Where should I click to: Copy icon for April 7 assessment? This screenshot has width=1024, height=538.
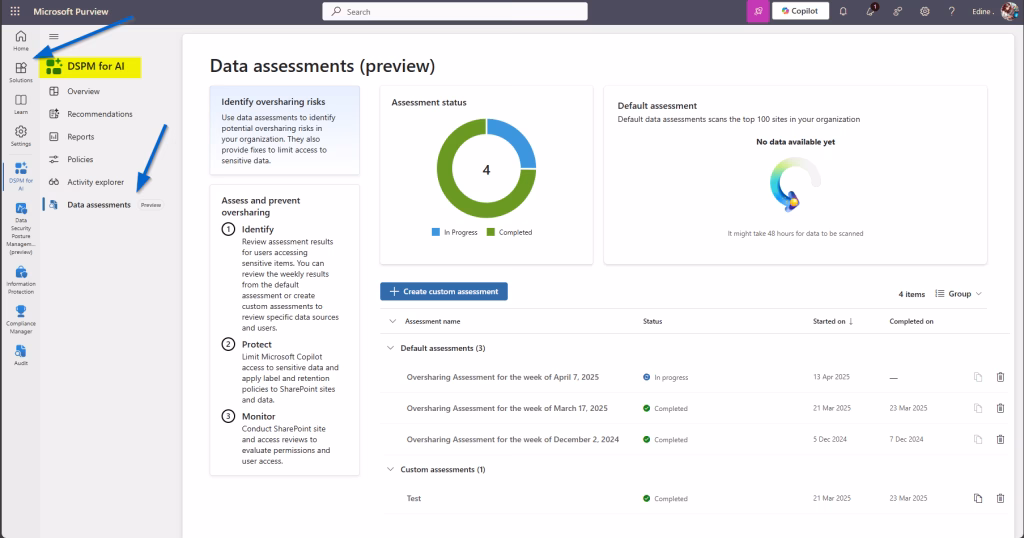coord(978,377)
